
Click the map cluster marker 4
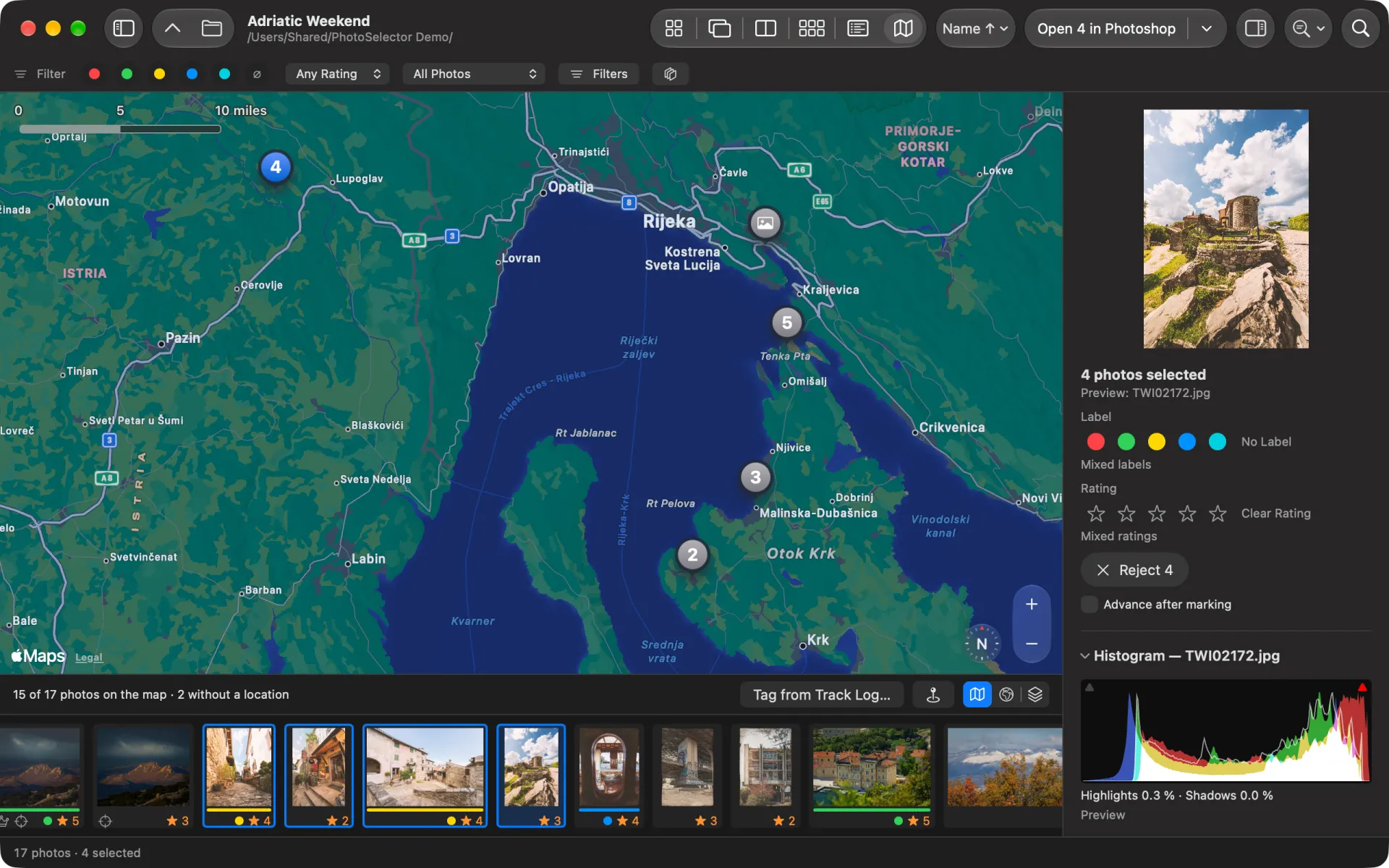point(276,167)
